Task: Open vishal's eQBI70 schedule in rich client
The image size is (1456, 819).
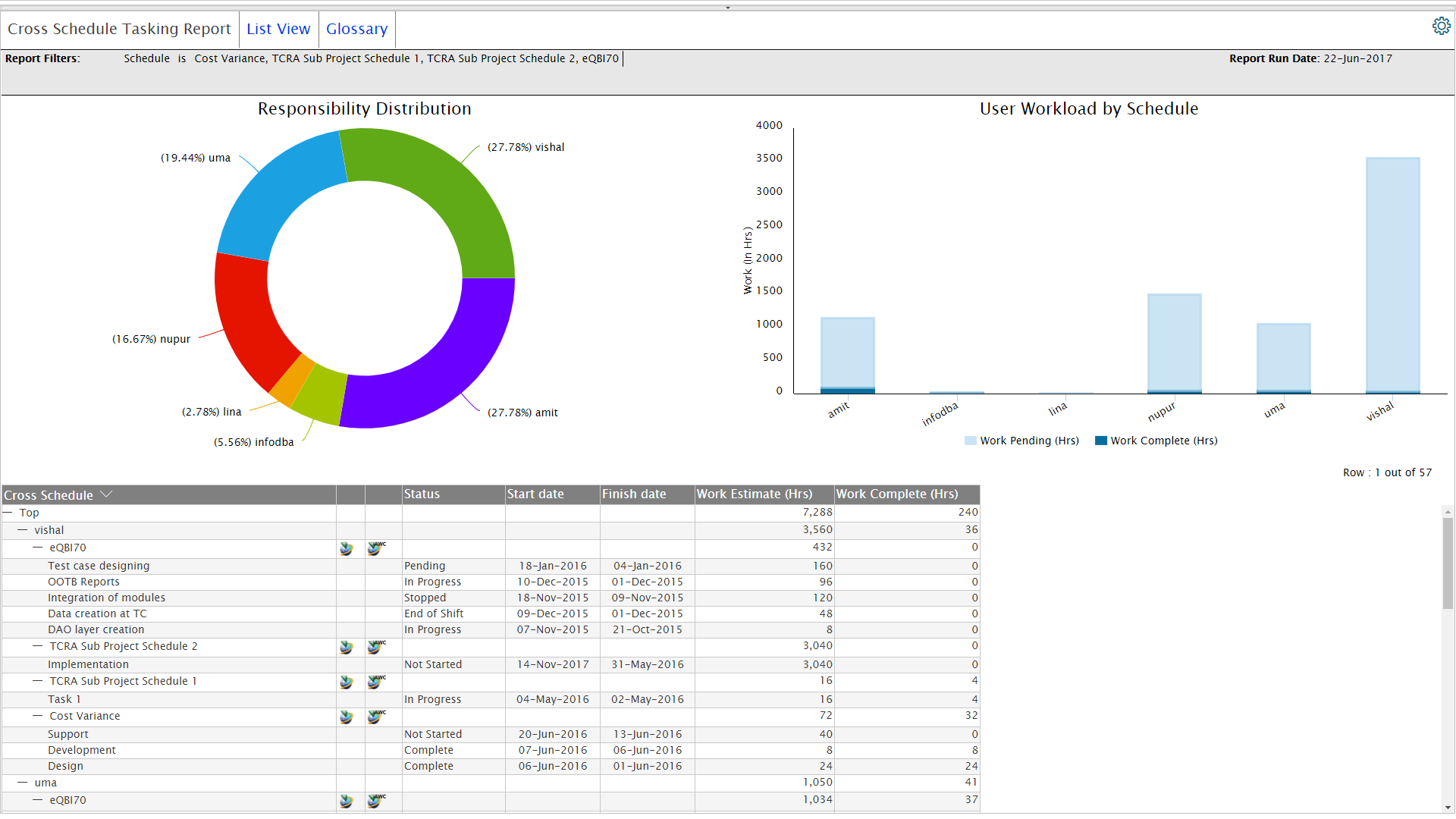Action: (347, 548)
